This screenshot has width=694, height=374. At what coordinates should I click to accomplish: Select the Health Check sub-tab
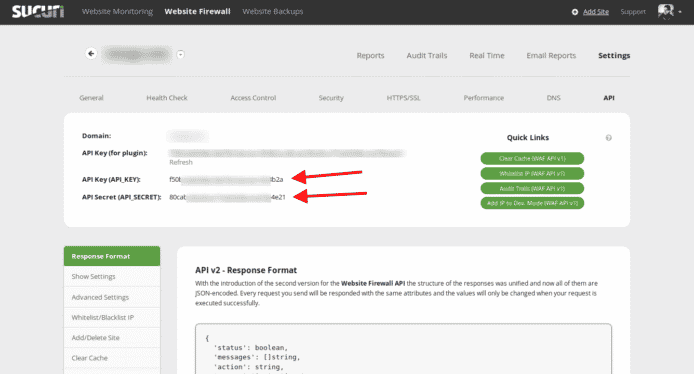click(x=167, y=98)
